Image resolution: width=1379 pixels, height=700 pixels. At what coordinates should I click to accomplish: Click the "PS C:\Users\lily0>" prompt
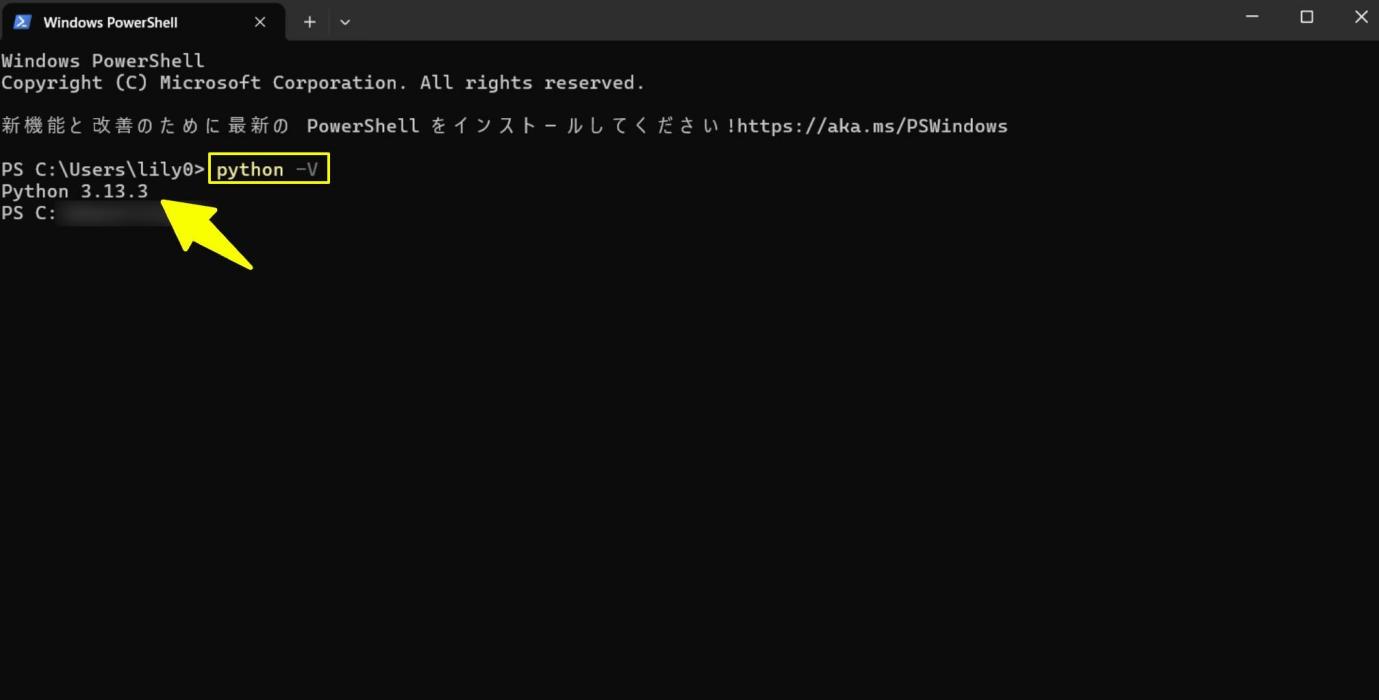click(x=102, y=170)
